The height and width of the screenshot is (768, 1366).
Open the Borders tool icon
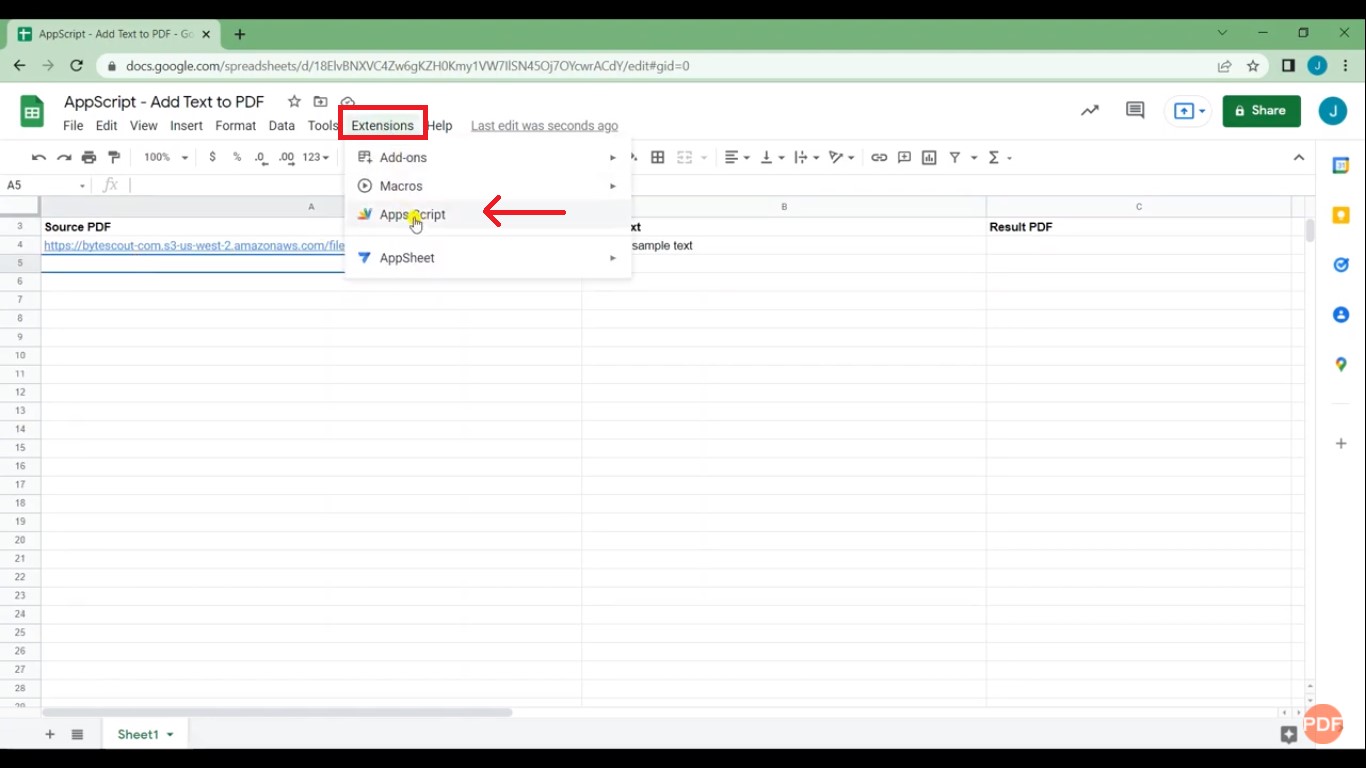[x=658, y=157]
